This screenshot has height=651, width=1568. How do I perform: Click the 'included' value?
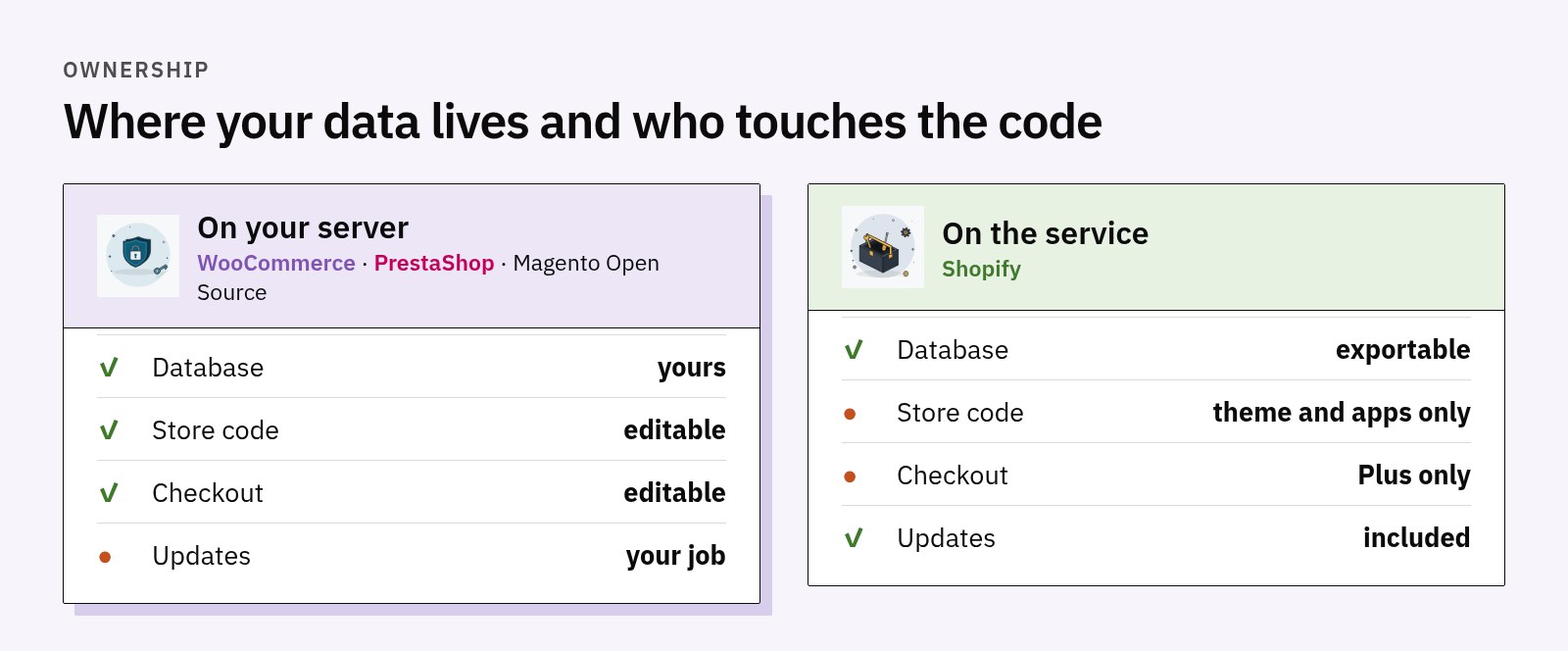(x=1416, y=538)
